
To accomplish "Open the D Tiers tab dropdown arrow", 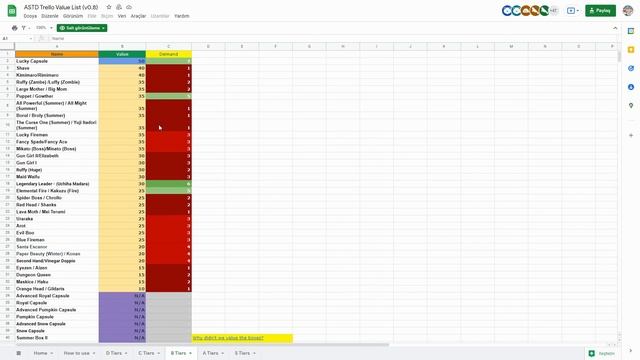I will [x=126, y=353].
